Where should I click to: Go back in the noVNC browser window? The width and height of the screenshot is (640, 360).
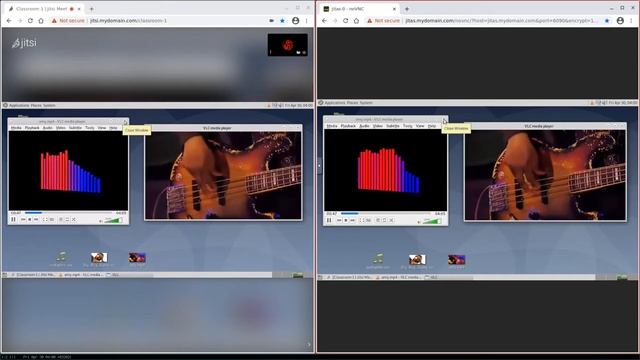[x=324, y=20]
